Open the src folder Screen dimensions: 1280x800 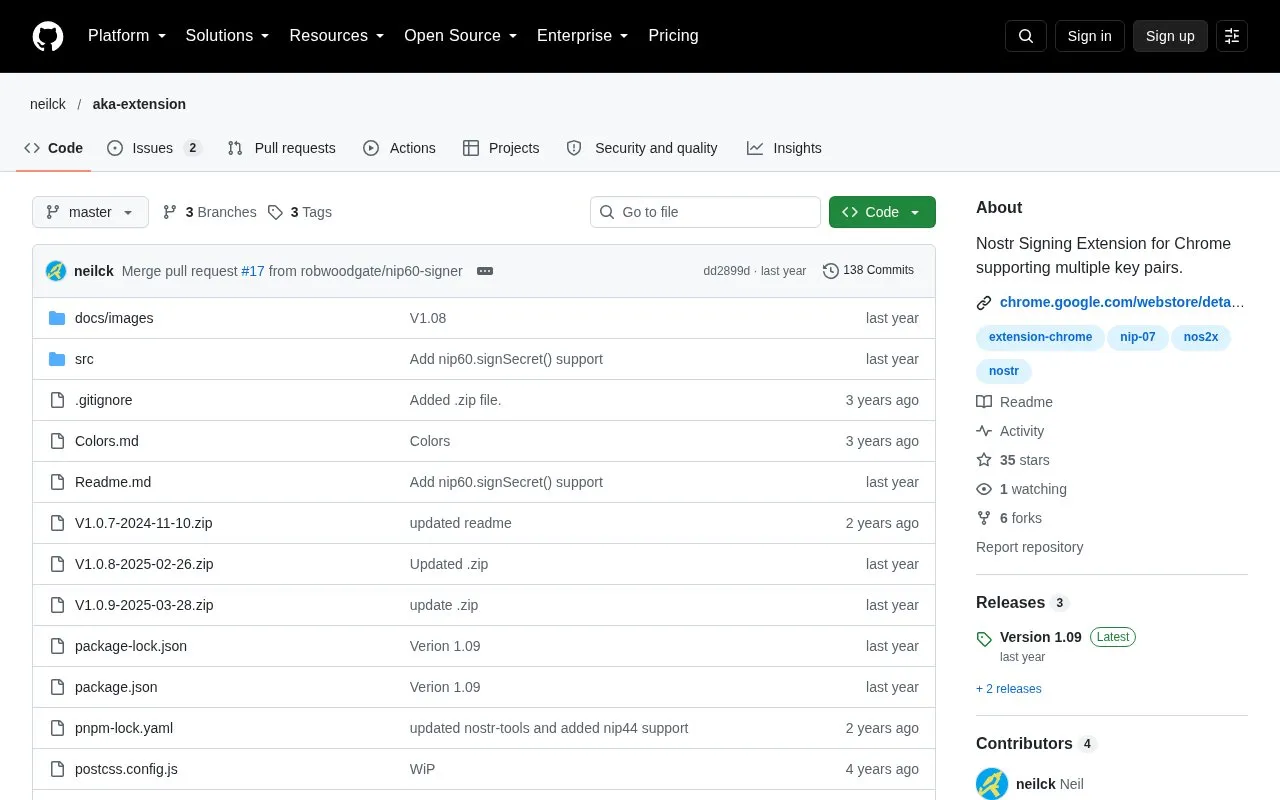(84, 359)
